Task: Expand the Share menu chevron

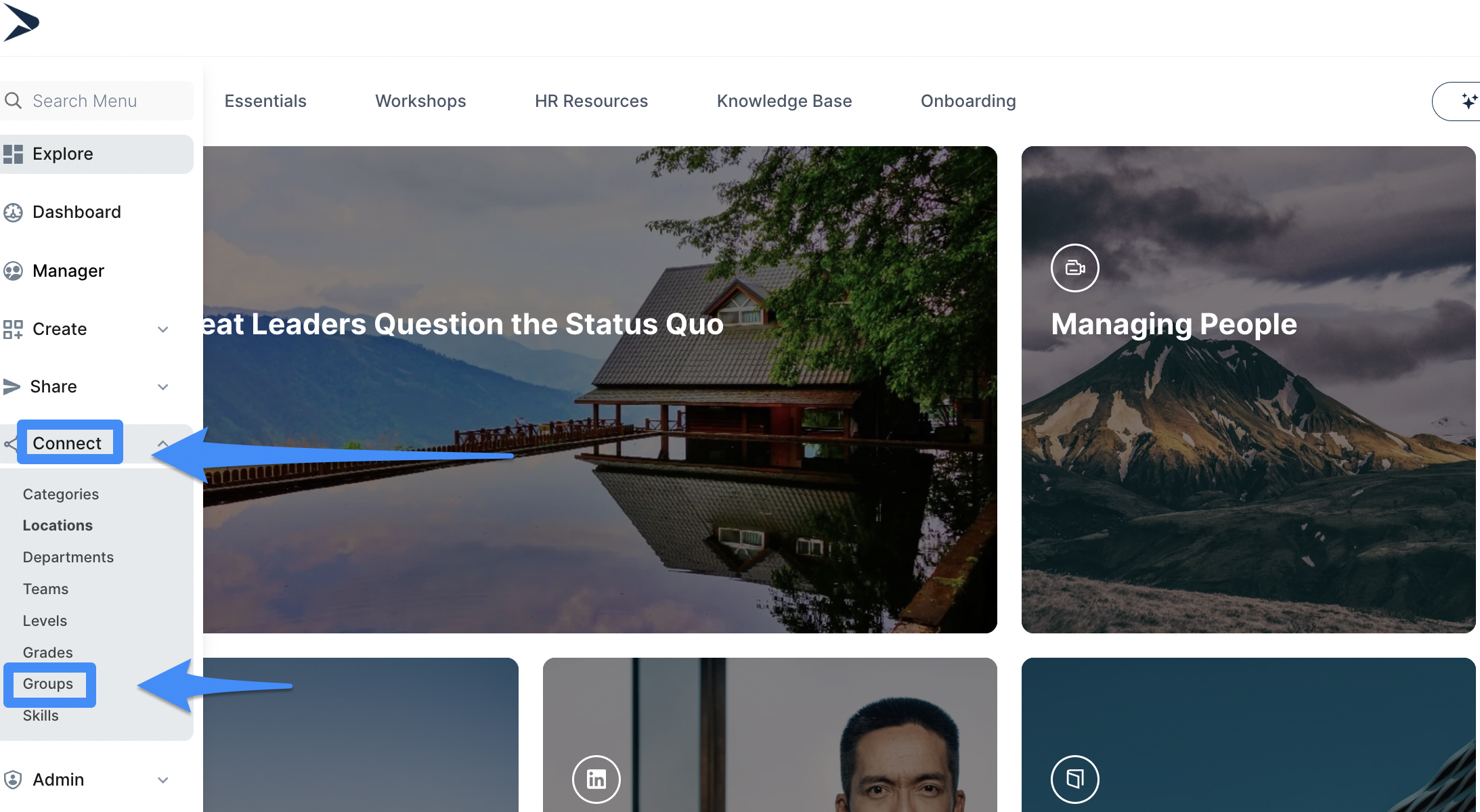Action: click(162, 387)
